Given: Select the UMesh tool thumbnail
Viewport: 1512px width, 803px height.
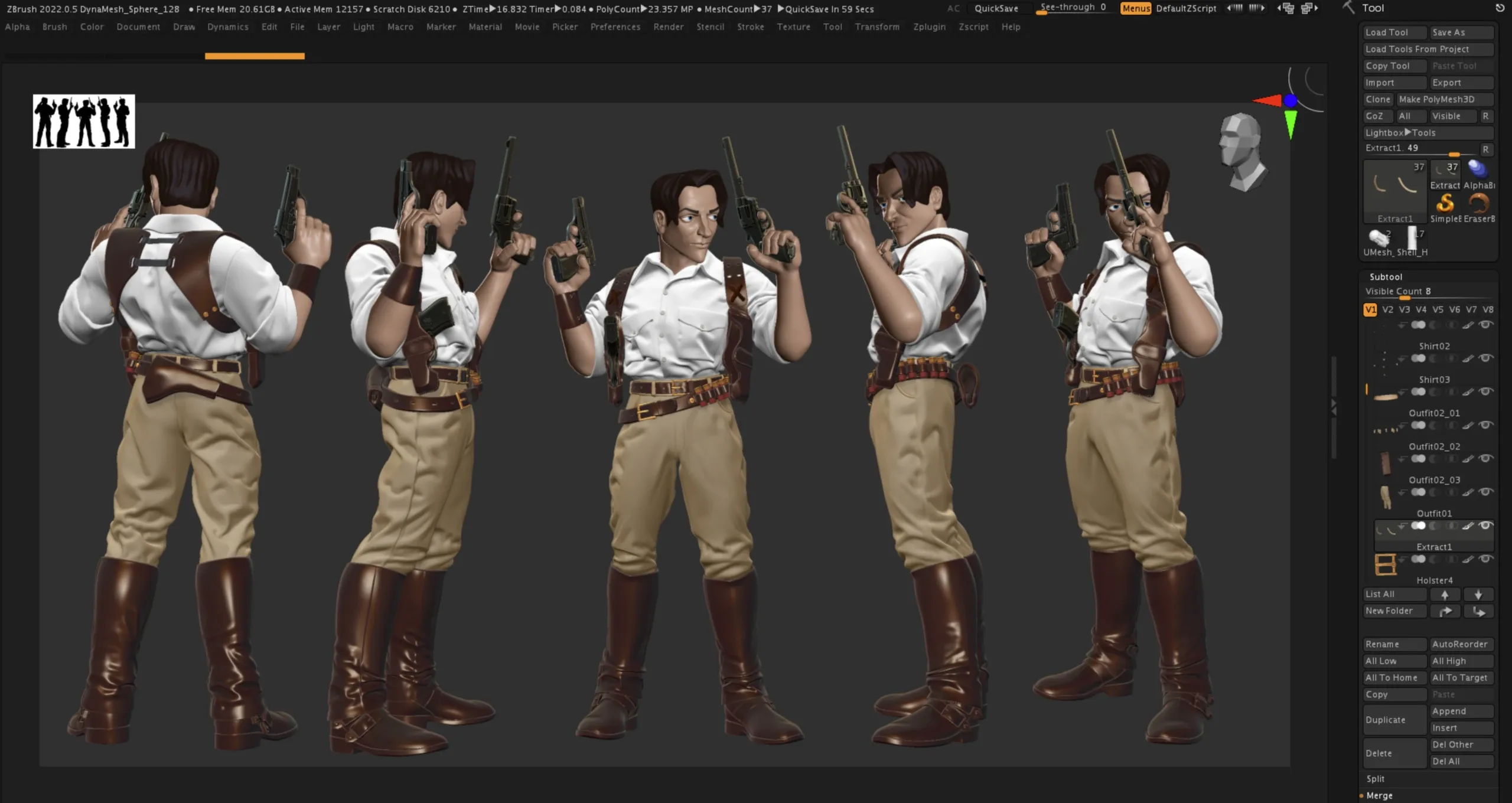Looking at the screenshot, I should click(x=1378, y=238).
